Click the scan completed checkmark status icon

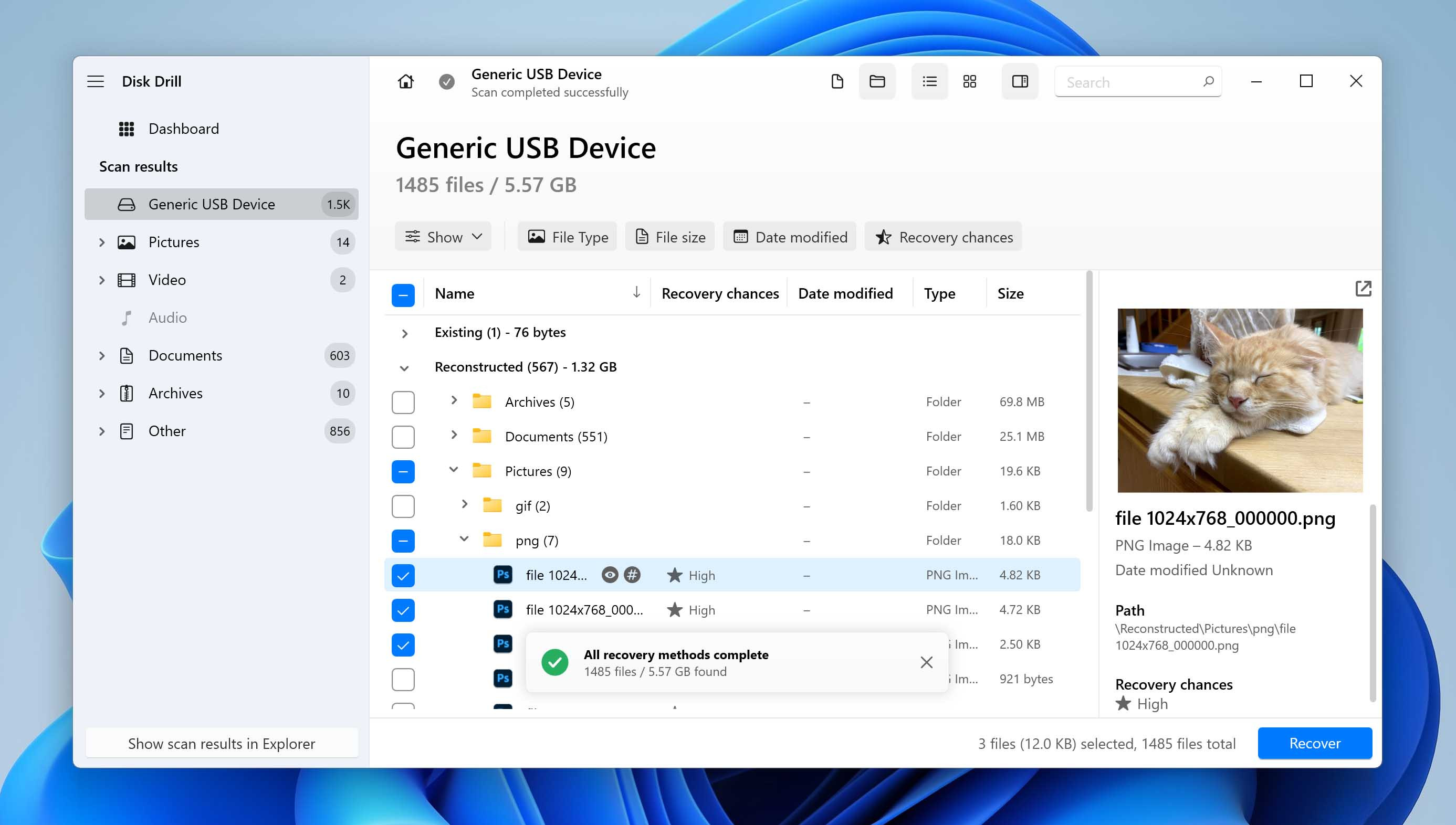point(447,82)
